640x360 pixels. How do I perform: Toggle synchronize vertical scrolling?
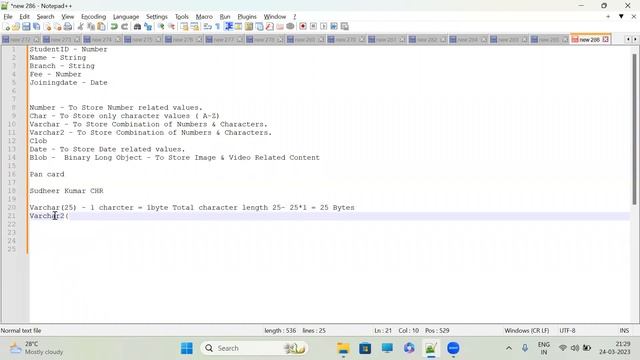tap(184, 27)
